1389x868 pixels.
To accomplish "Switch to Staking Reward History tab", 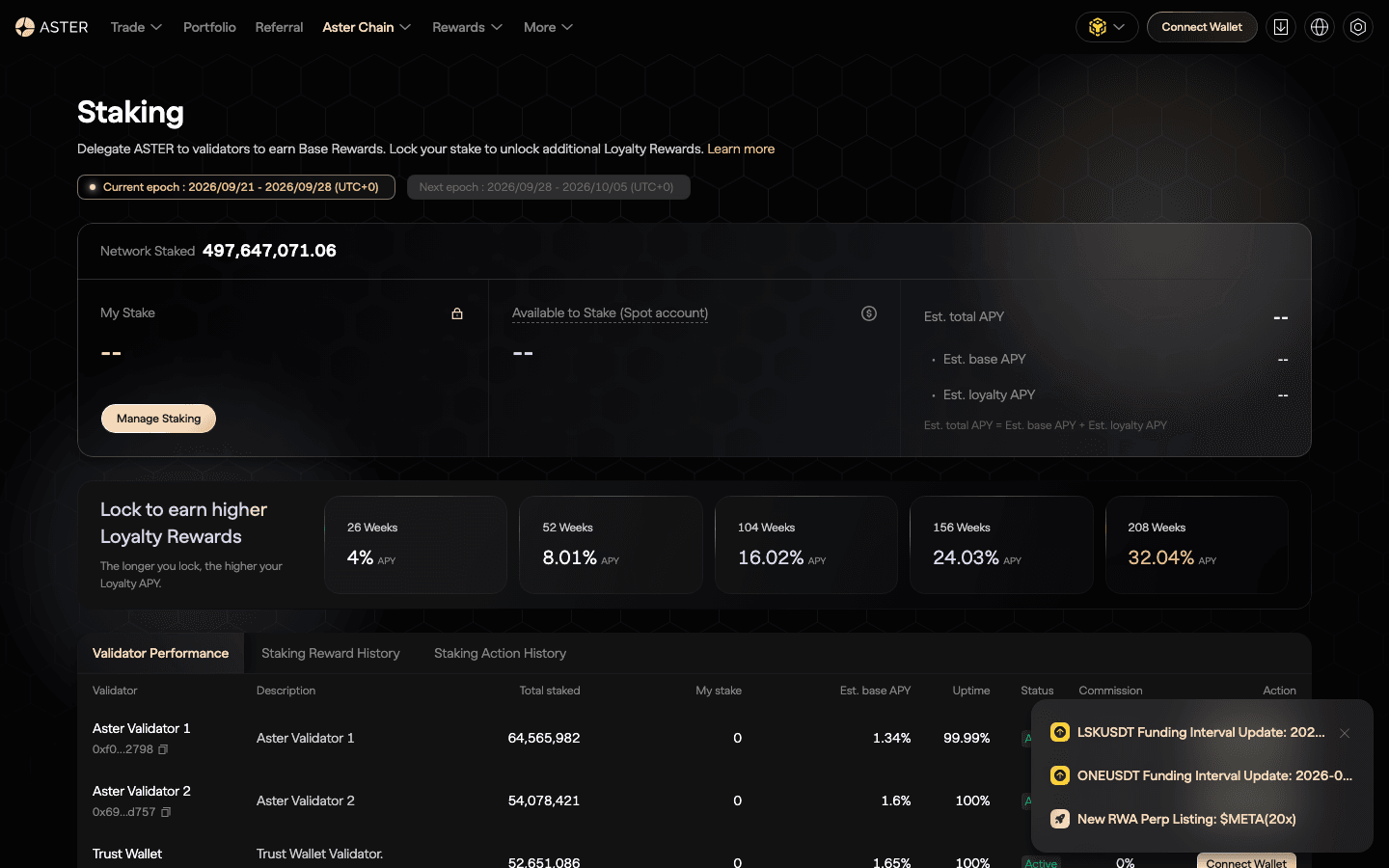I will pyautogui.click(x=330, y=653).
